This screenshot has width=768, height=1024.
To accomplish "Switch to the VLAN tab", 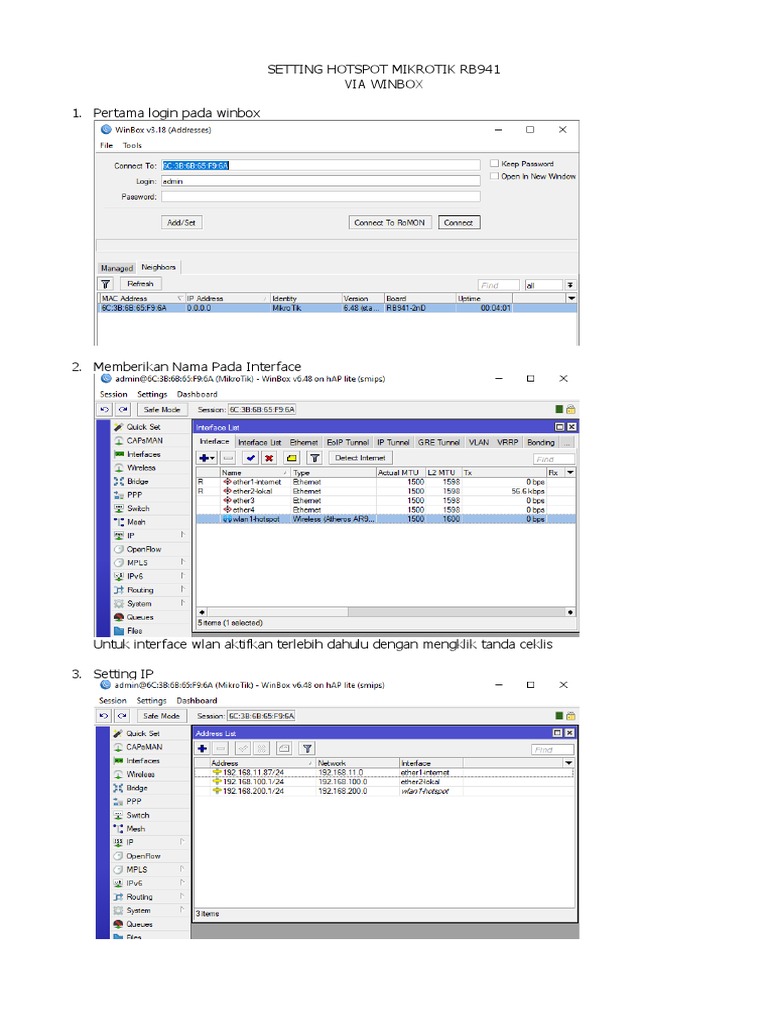I will coord(479,442).
